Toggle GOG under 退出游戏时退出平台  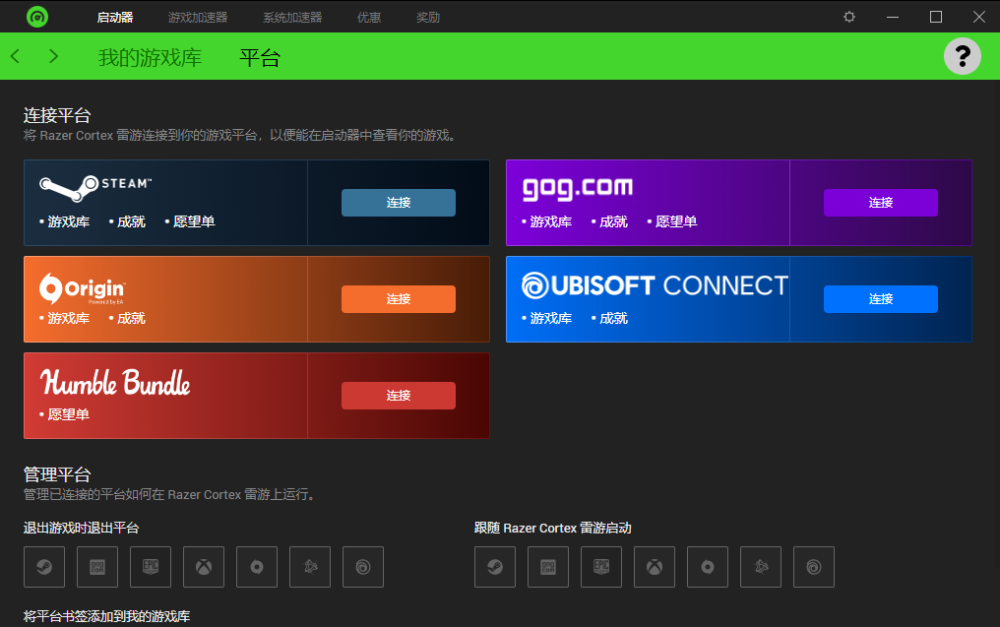pyautogui.click(x=98, y=566)
